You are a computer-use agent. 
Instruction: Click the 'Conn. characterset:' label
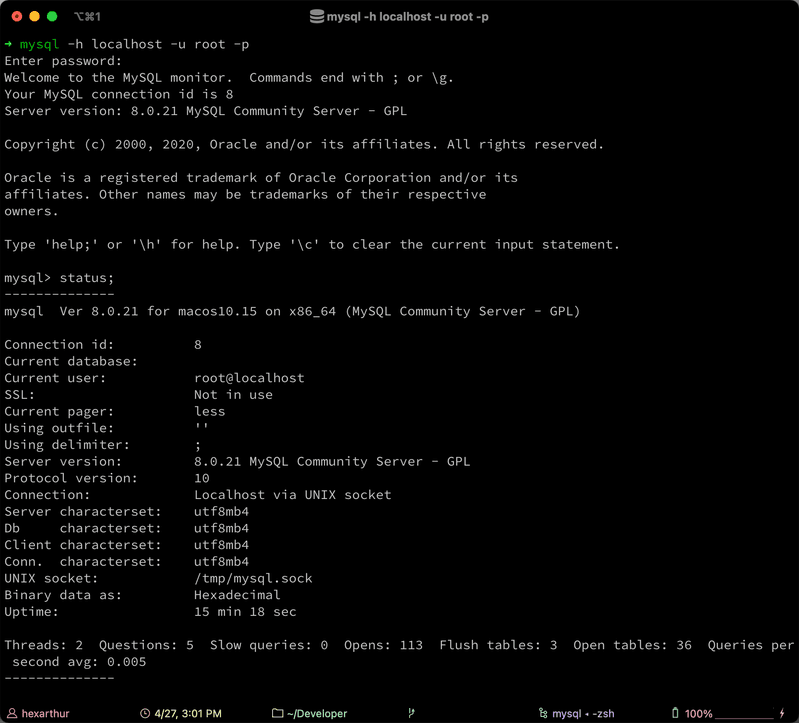(83, 562)
